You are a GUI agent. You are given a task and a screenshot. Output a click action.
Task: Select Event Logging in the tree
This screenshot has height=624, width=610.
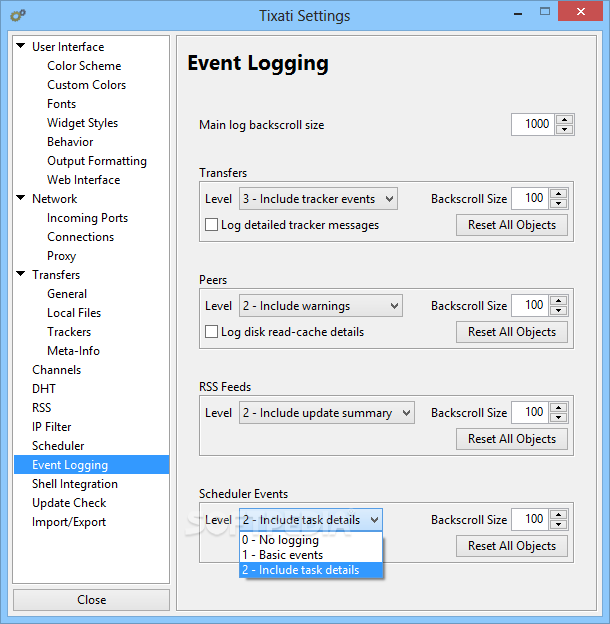pos(92,465)
